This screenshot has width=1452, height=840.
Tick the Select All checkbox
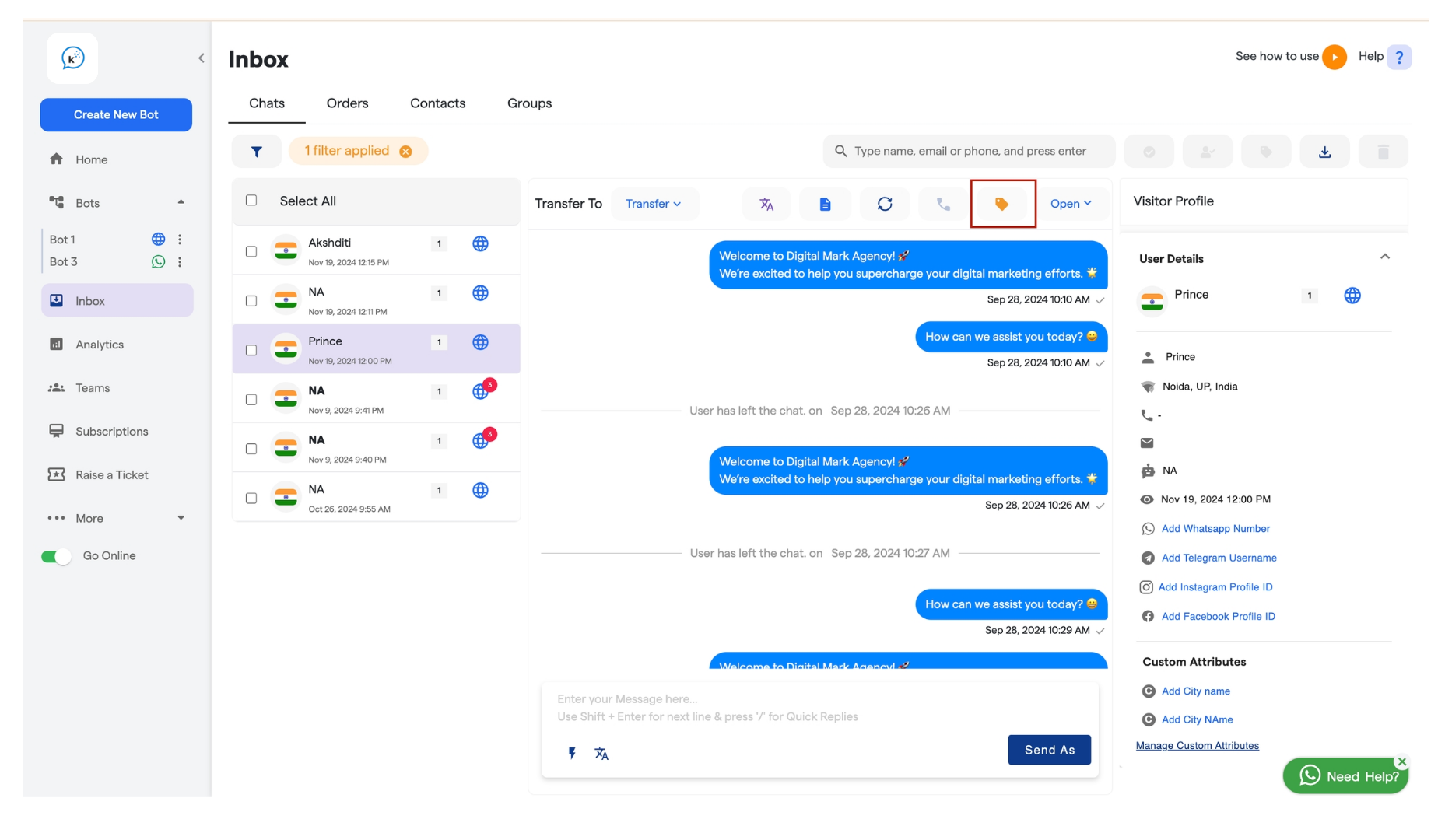click(x=251, y=201)
